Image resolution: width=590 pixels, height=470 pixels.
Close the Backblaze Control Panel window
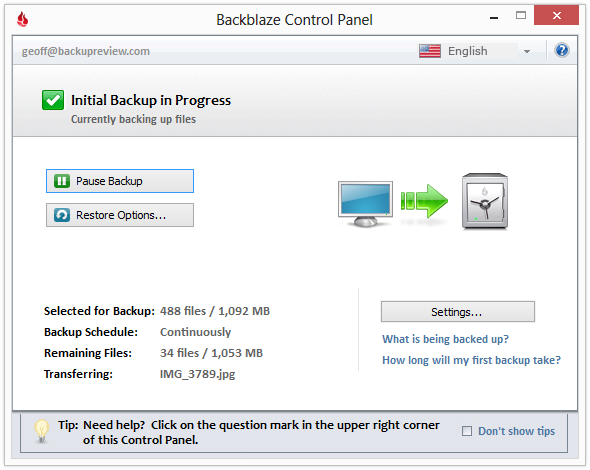[x=556, y=15]
